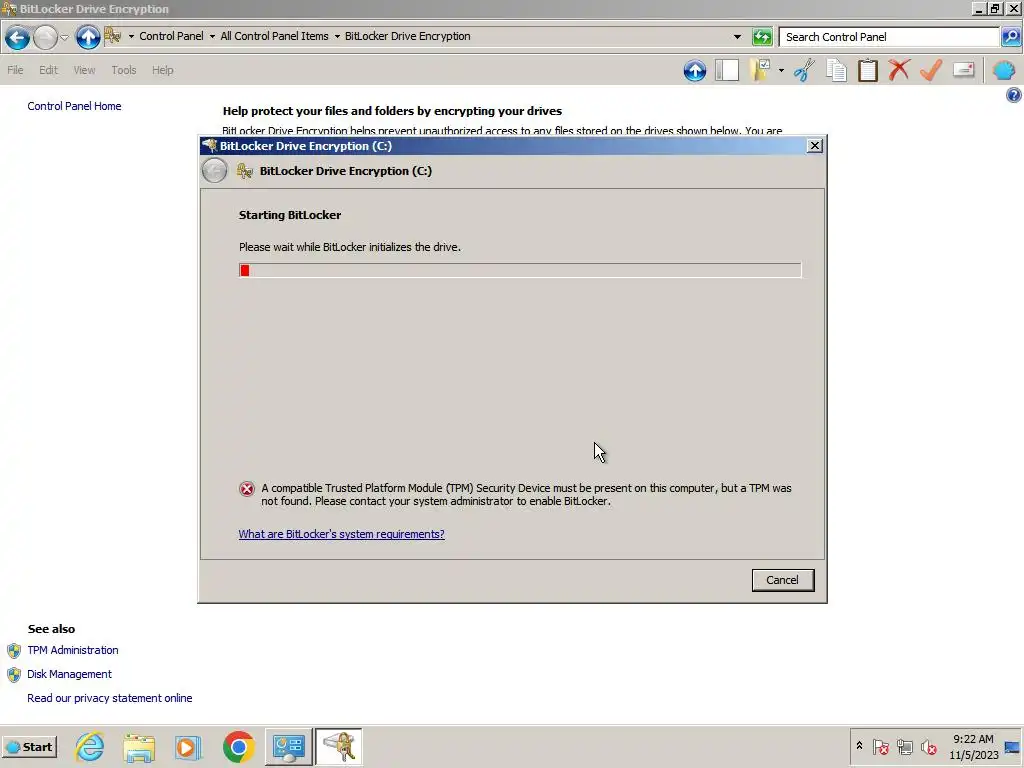Image resolution: width=1024 pixels, height=768 pixels.
Task: Click the Start button
Action: click(29, 747)
